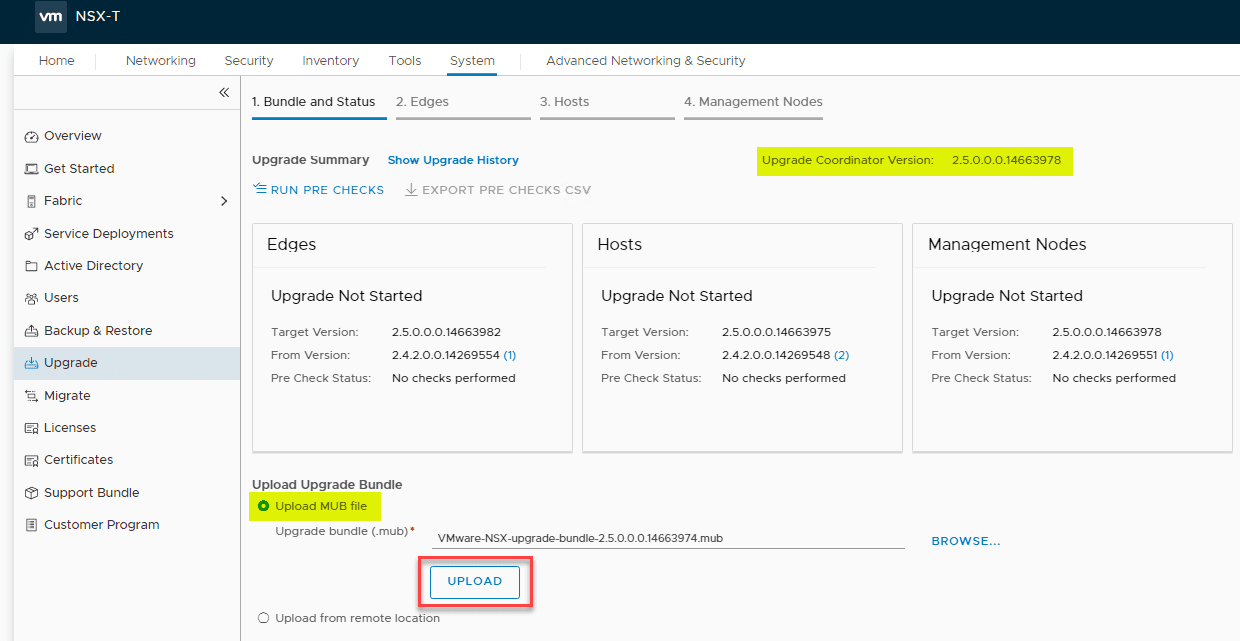
Task: Click the Support Bundle box icon
Action: coord(30,492)
